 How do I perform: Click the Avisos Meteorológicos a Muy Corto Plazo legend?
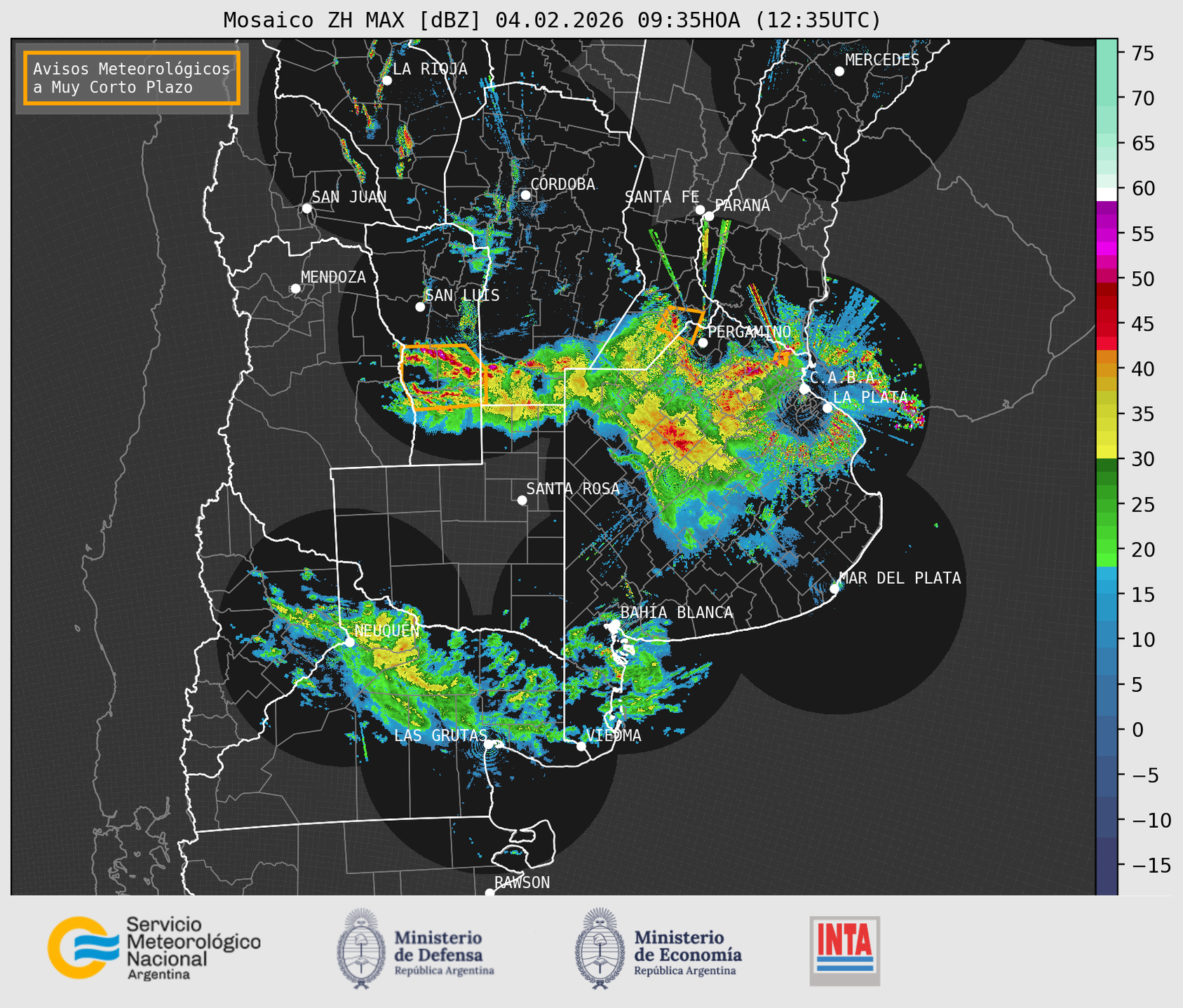[132, 78]
